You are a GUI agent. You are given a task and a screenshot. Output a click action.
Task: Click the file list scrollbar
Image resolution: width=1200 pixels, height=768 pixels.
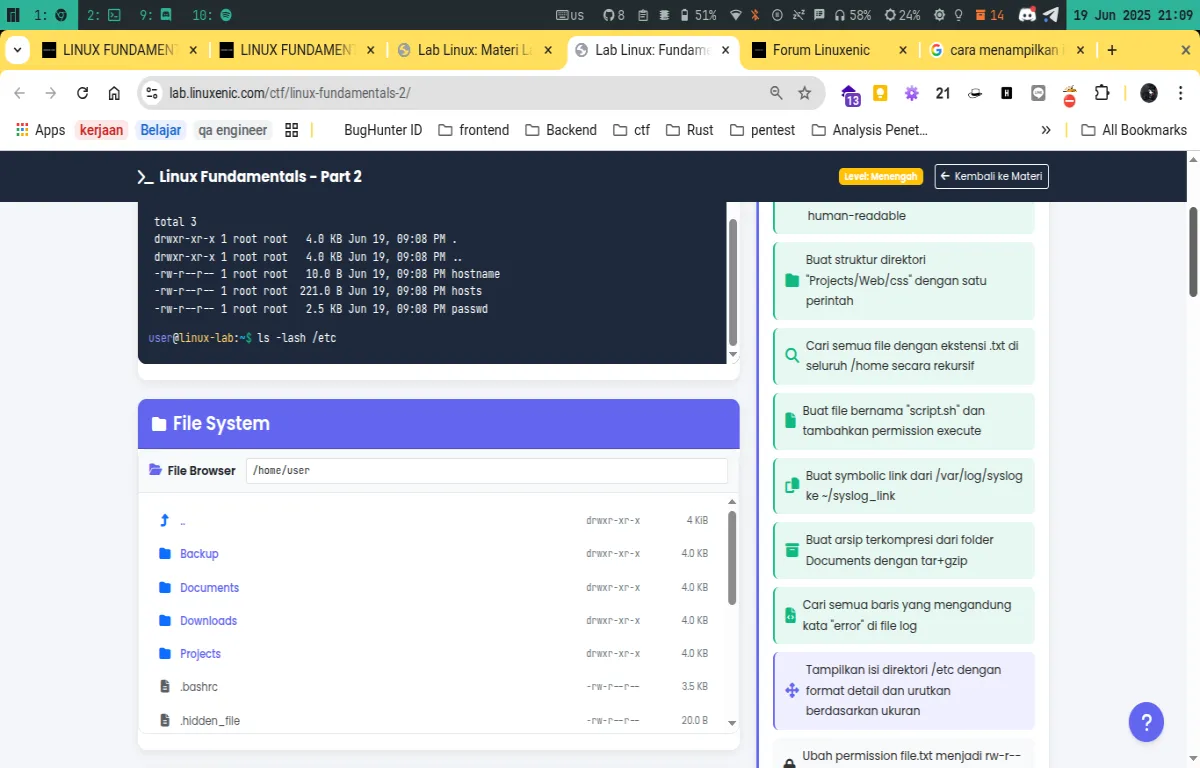pyautogui.click(x=732, y=558)
